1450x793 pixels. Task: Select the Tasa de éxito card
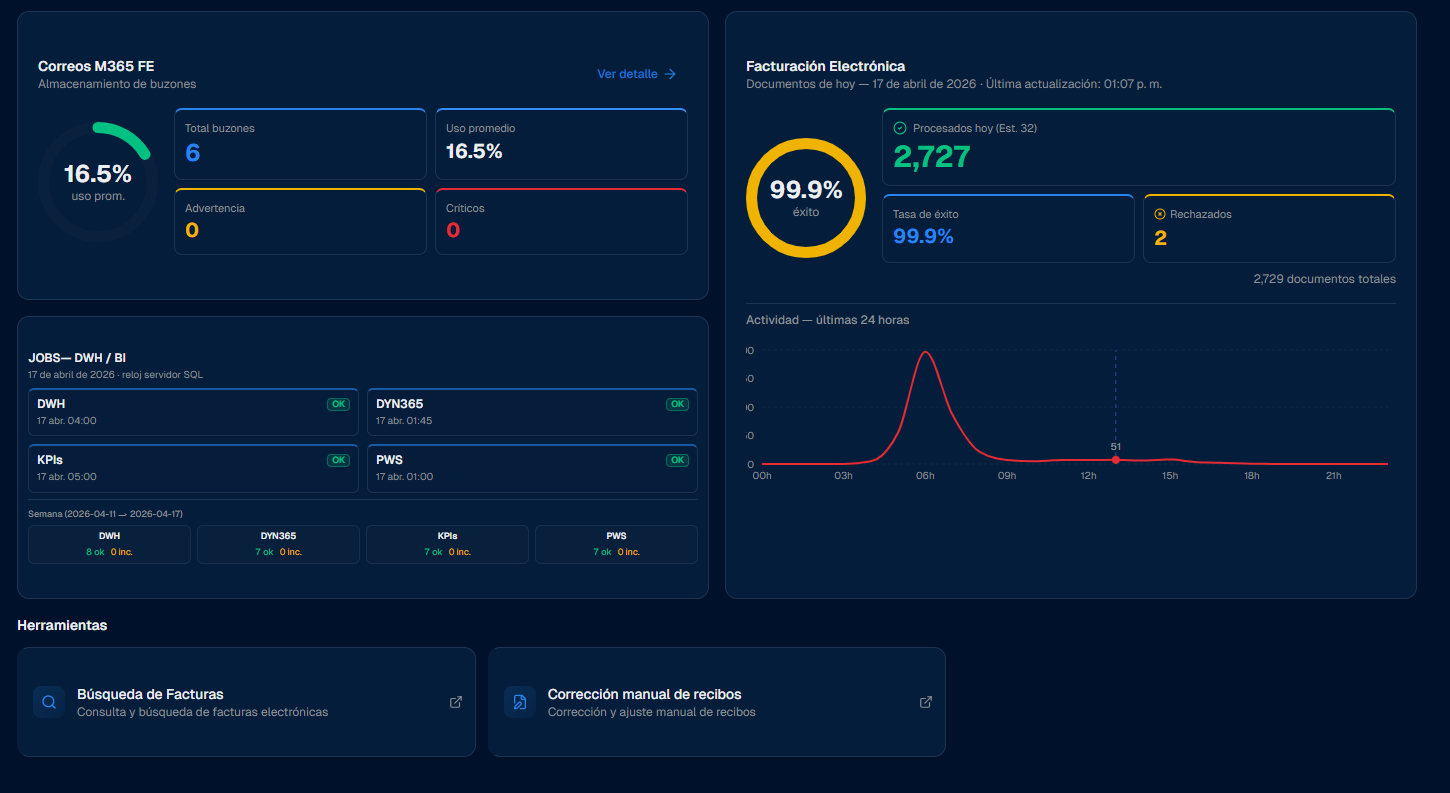1008,228
